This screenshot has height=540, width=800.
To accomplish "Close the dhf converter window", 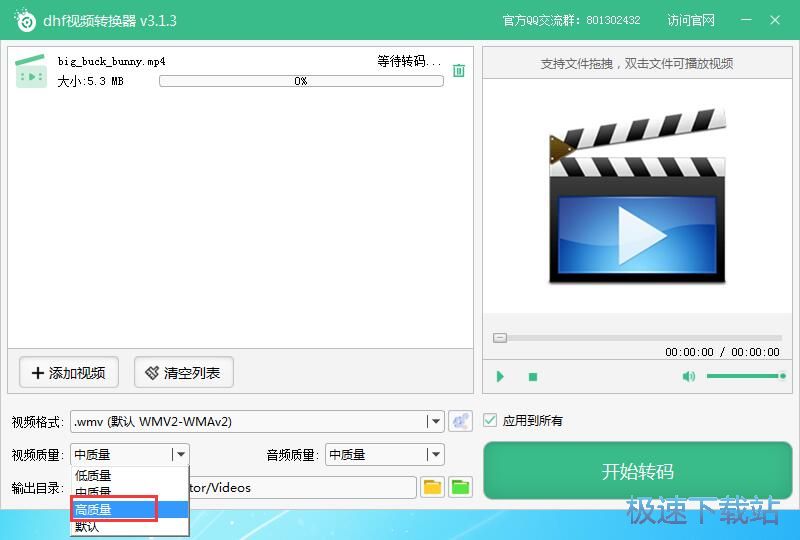I will 775,20.
